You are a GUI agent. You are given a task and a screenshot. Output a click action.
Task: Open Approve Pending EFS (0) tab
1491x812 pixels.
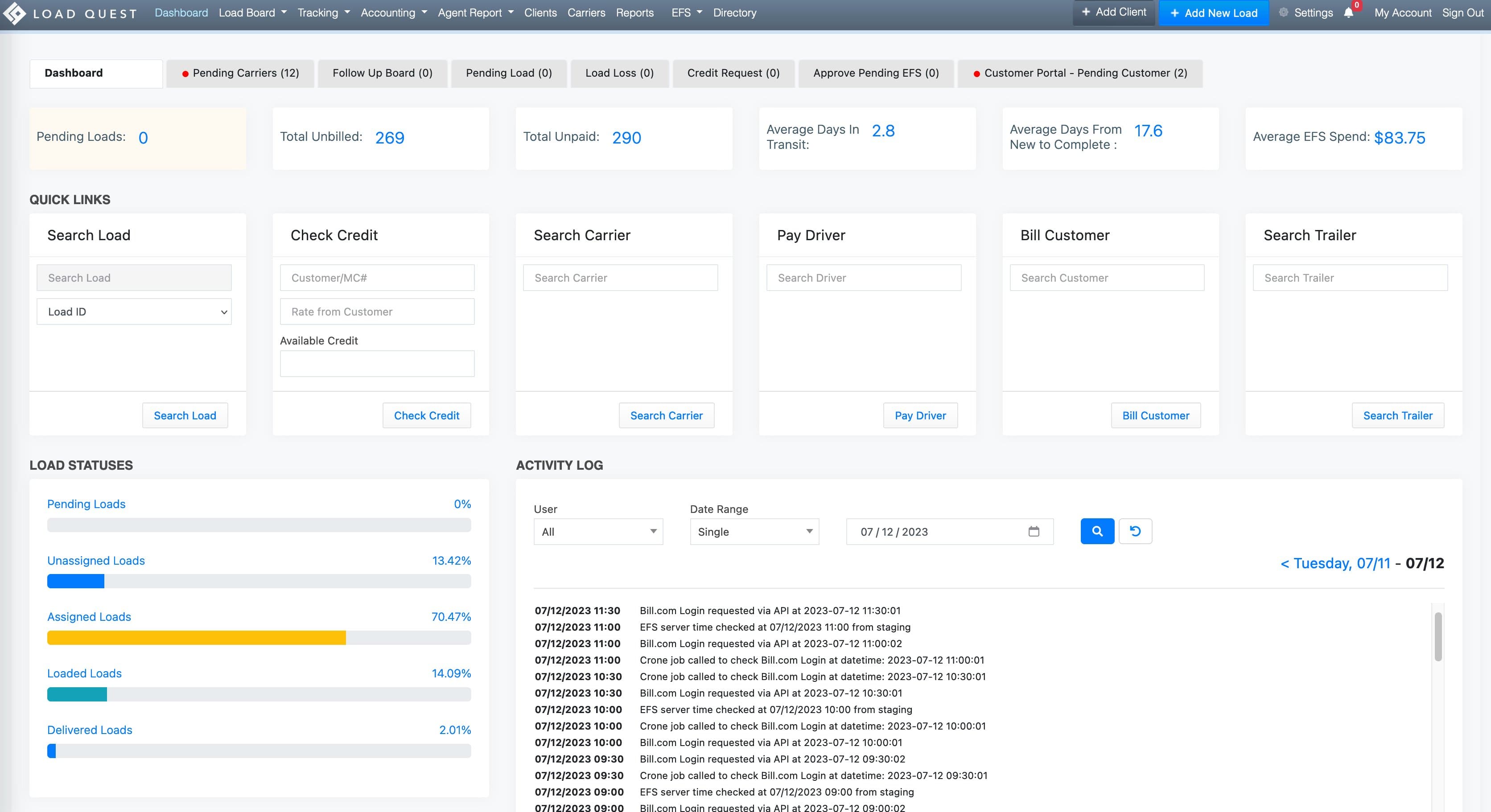(x=876, y=74)
